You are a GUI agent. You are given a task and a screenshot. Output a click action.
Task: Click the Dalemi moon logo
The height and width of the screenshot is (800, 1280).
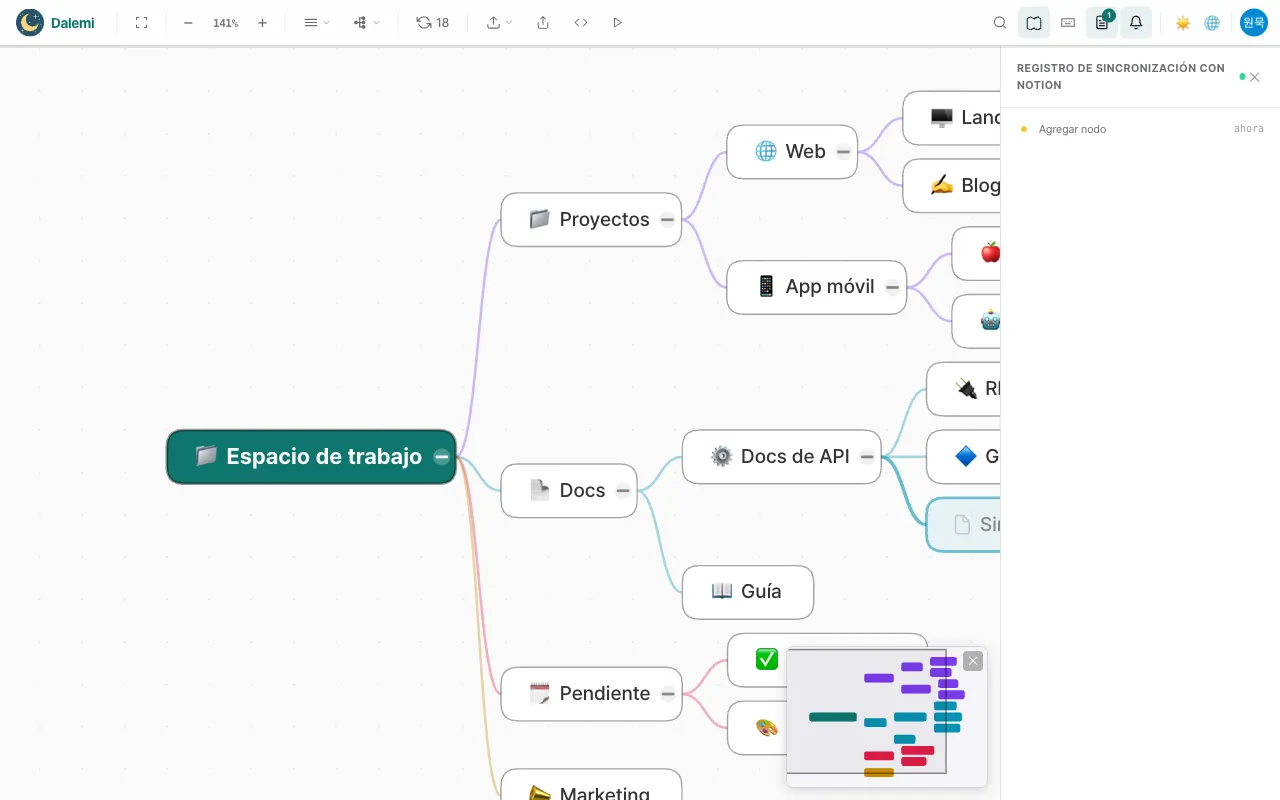[30, 22]
